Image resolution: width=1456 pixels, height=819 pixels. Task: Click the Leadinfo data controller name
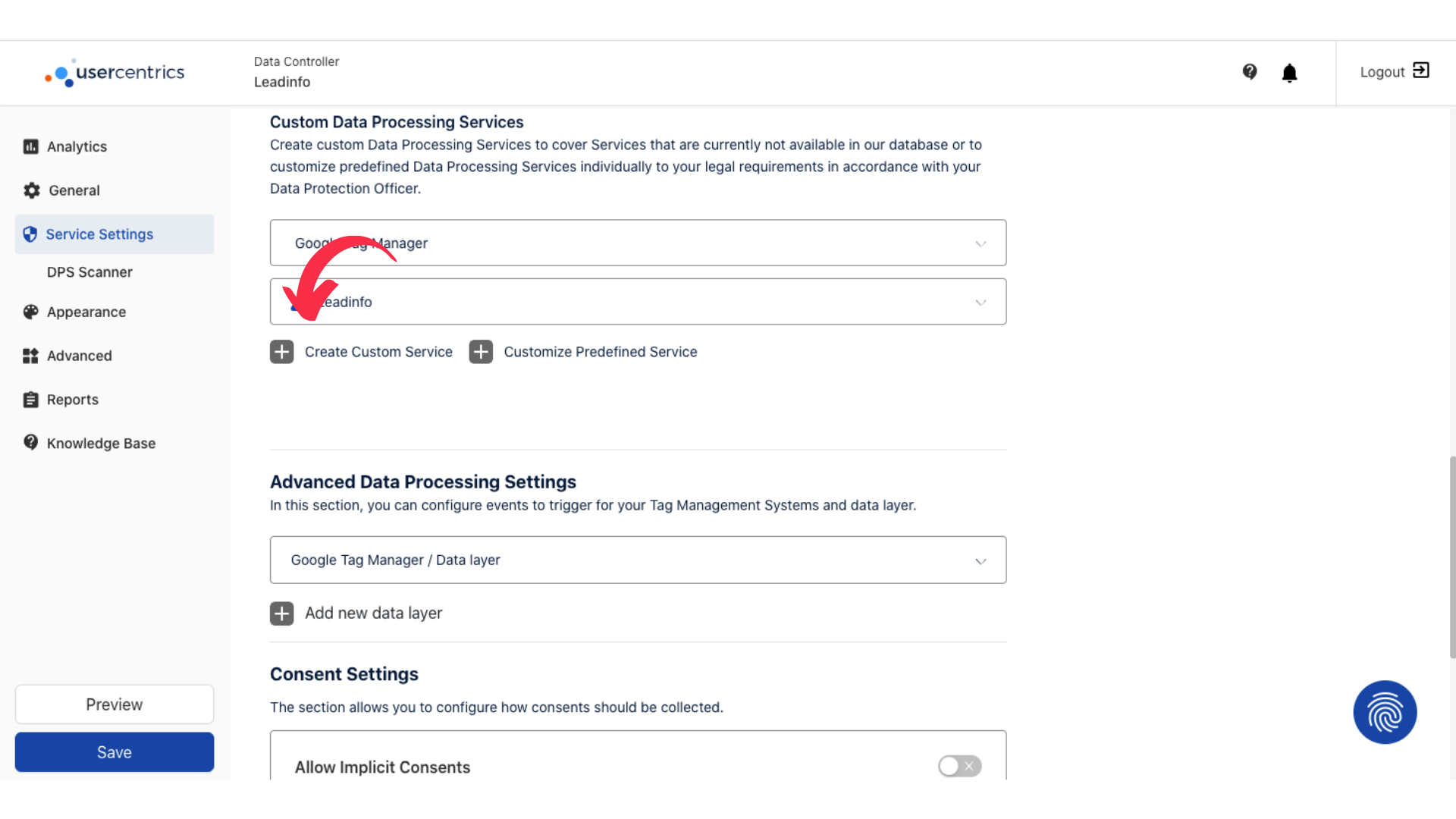282,82
